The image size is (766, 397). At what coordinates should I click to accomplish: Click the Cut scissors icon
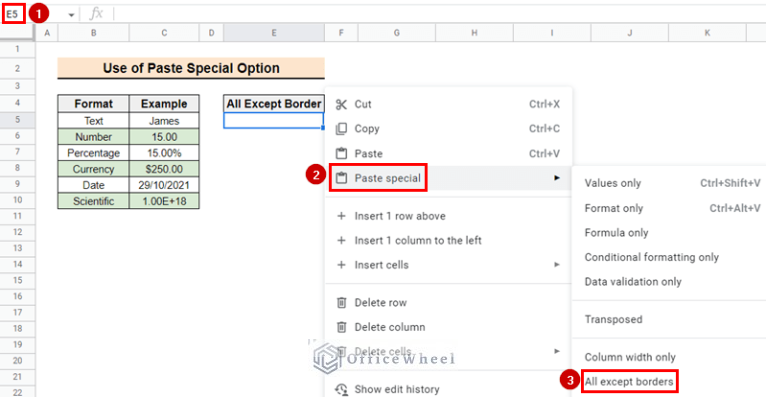click(x=341, y=104)
